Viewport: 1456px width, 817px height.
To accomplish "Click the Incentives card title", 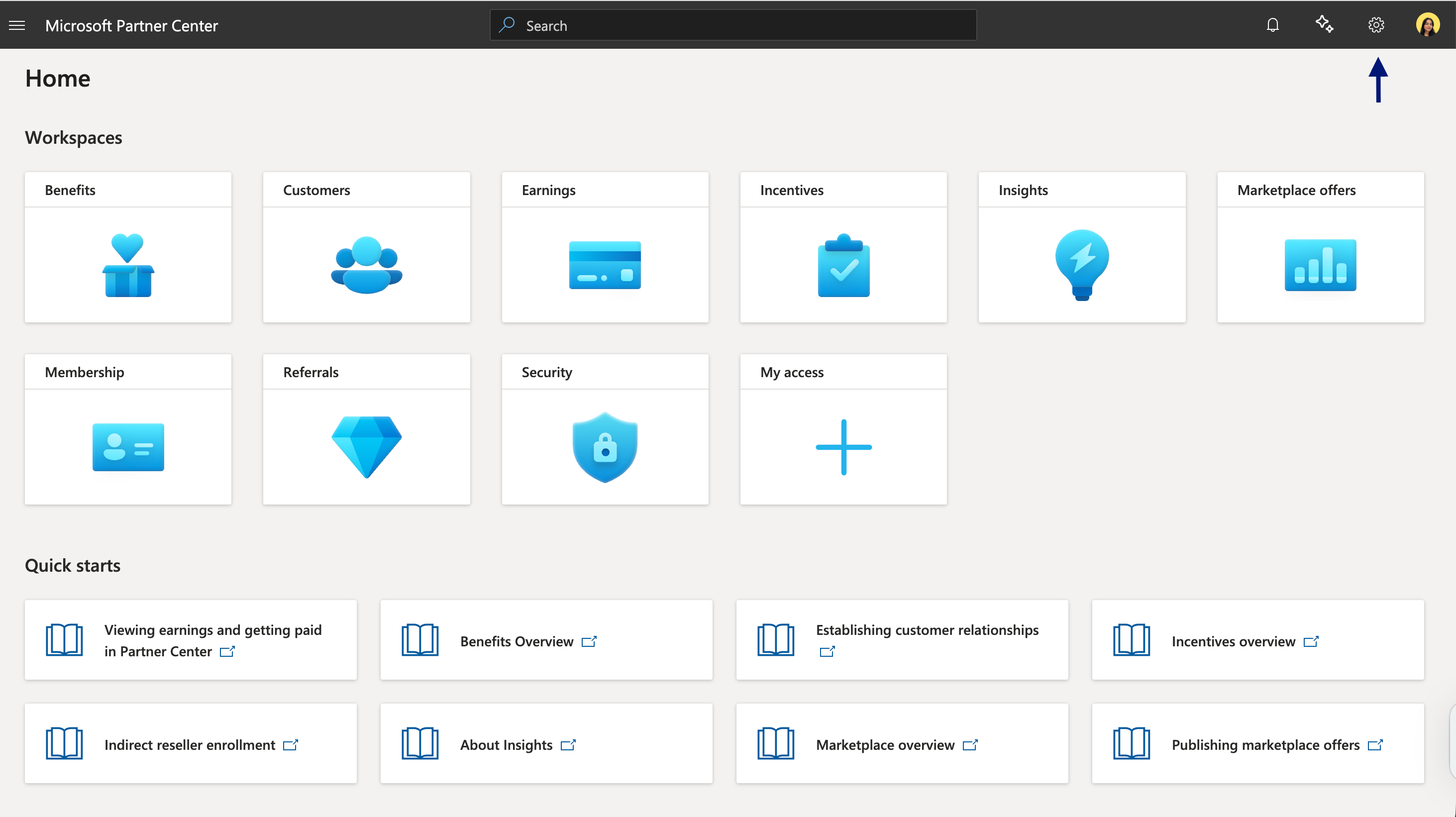I will (x=792, y=191).
